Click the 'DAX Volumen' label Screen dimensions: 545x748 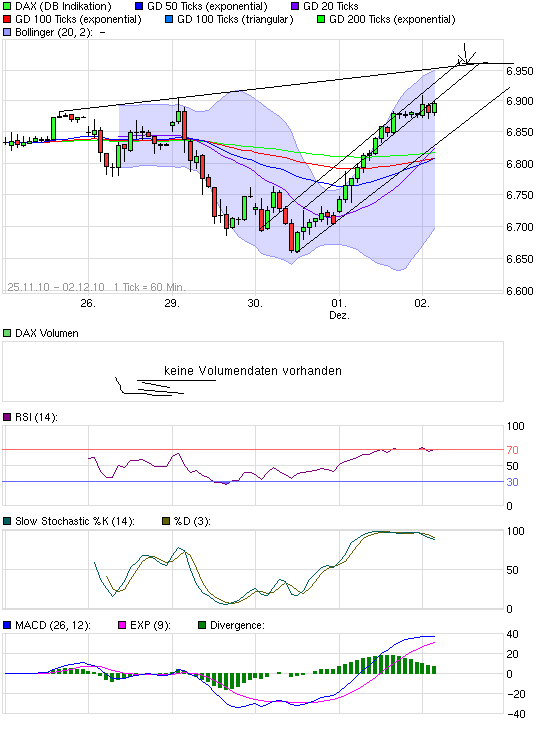tap(47, 333)
